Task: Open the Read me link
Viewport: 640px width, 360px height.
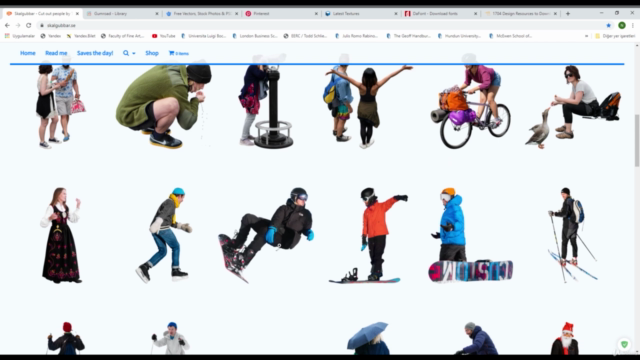Action: coord(56,53)
